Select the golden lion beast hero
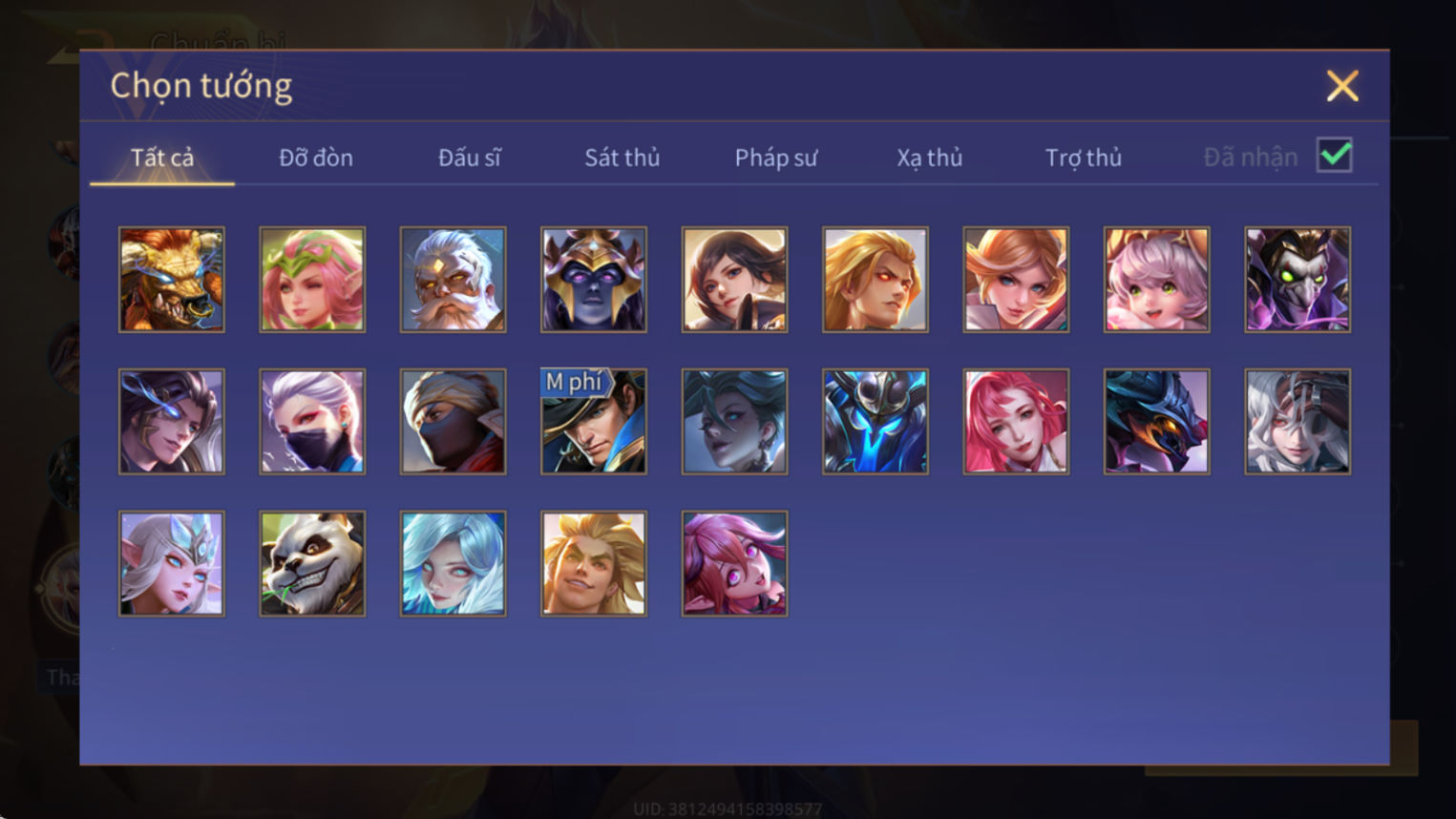 pyautogui.click(x=172, y=280)
